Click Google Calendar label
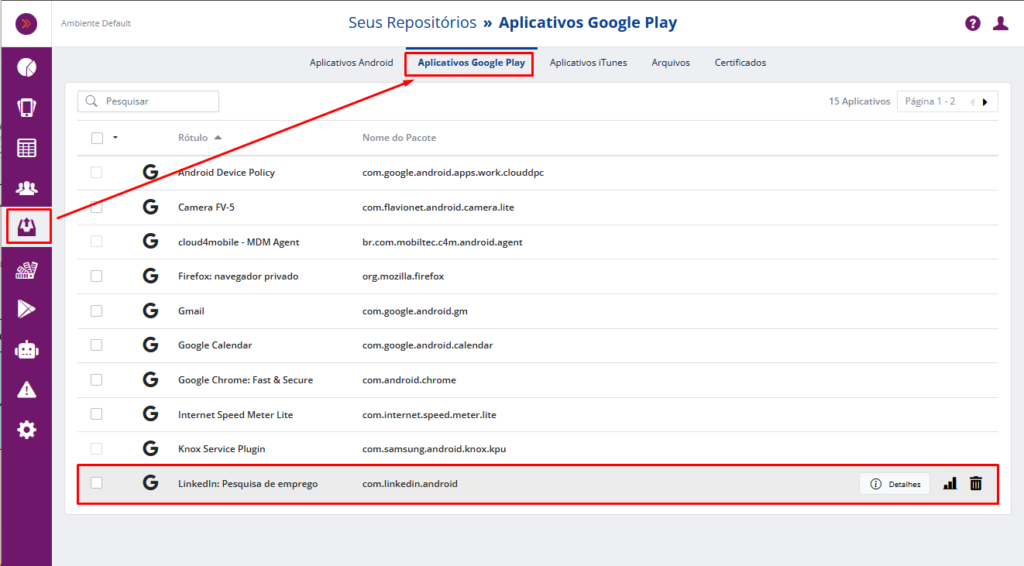Viewport: 1024px width, 566px height. point(215,345)
